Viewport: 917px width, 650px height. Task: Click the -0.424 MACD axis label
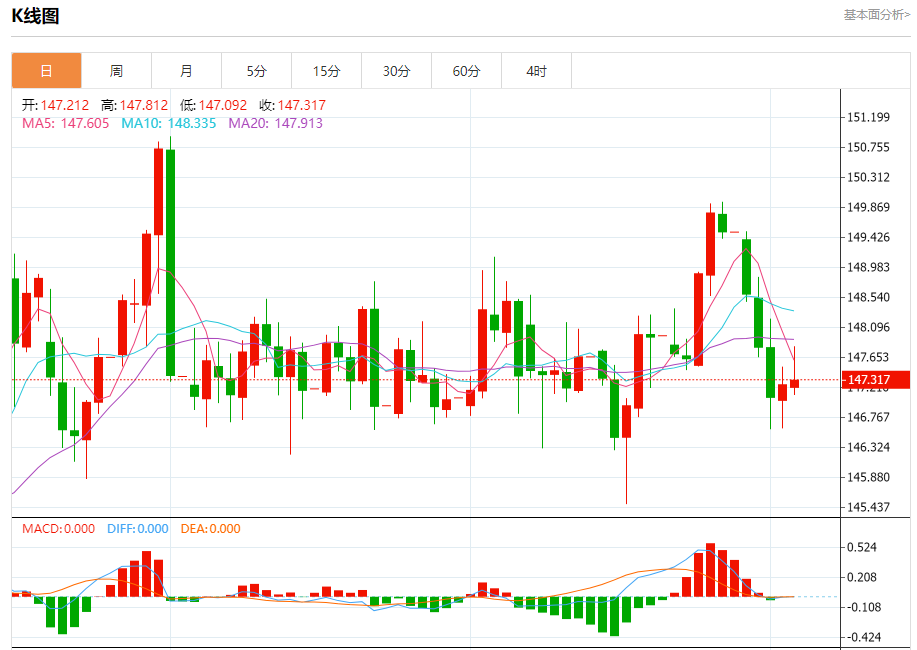pyautogui.click(x=862, y=637)
